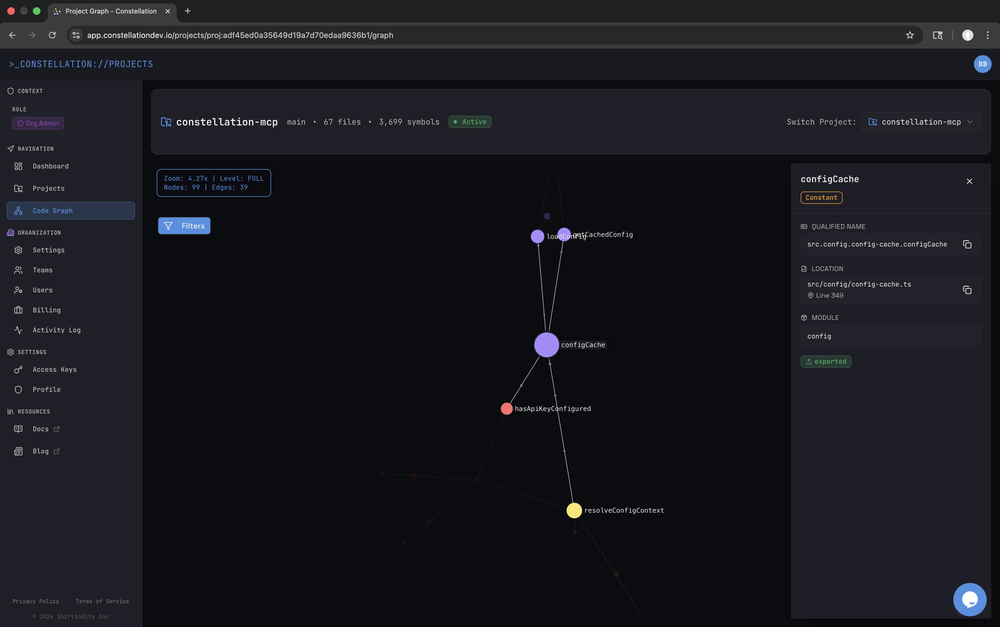Open the BB avatar account menu
The image size is (1000, 627).
point(981,62)
